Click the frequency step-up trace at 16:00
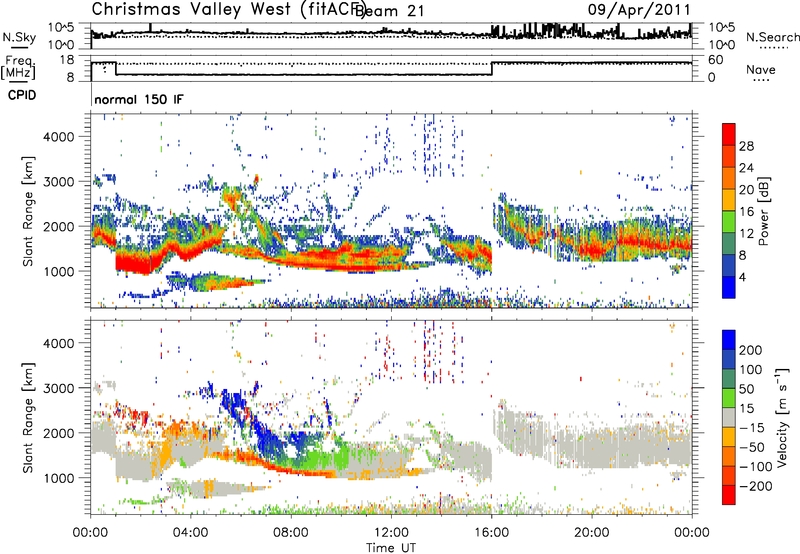The width and height of the screenshot is (800, 554). [x=492, y=68]
